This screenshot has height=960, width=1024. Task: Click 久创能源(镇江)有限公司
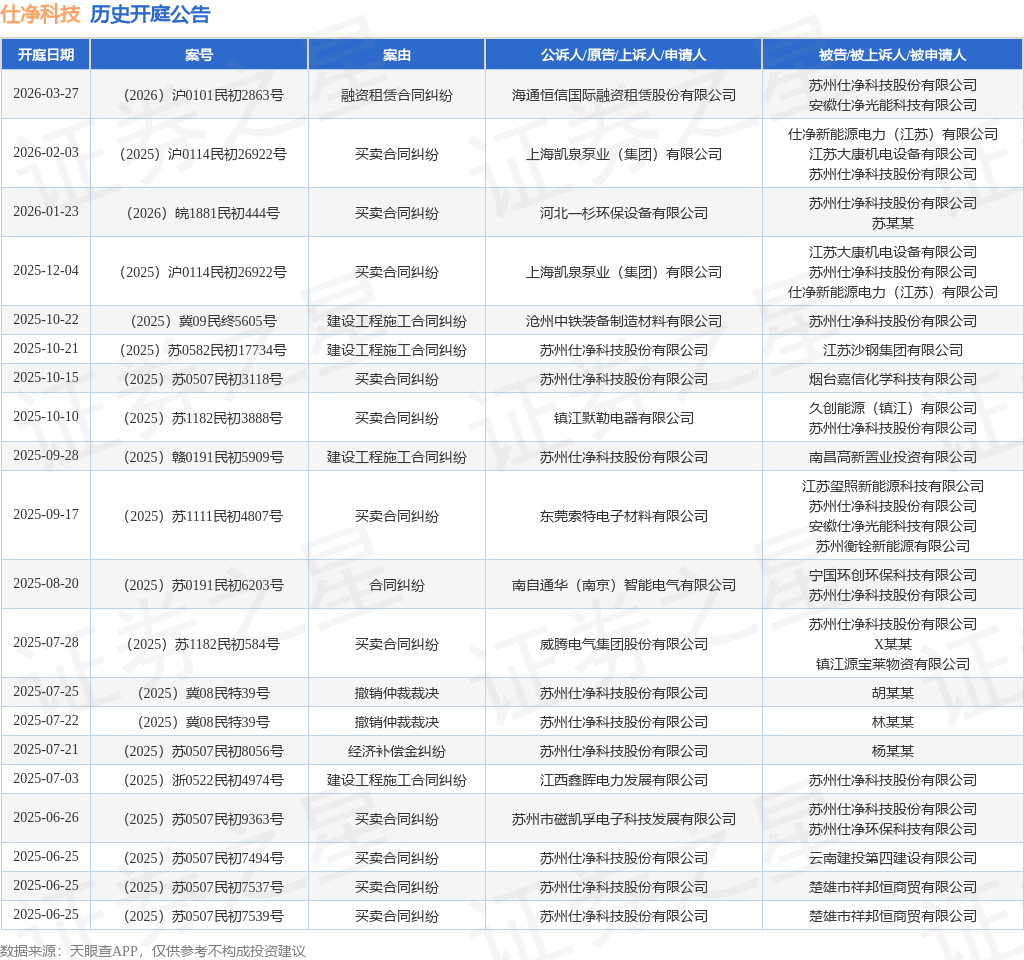(x=893, y=408)
